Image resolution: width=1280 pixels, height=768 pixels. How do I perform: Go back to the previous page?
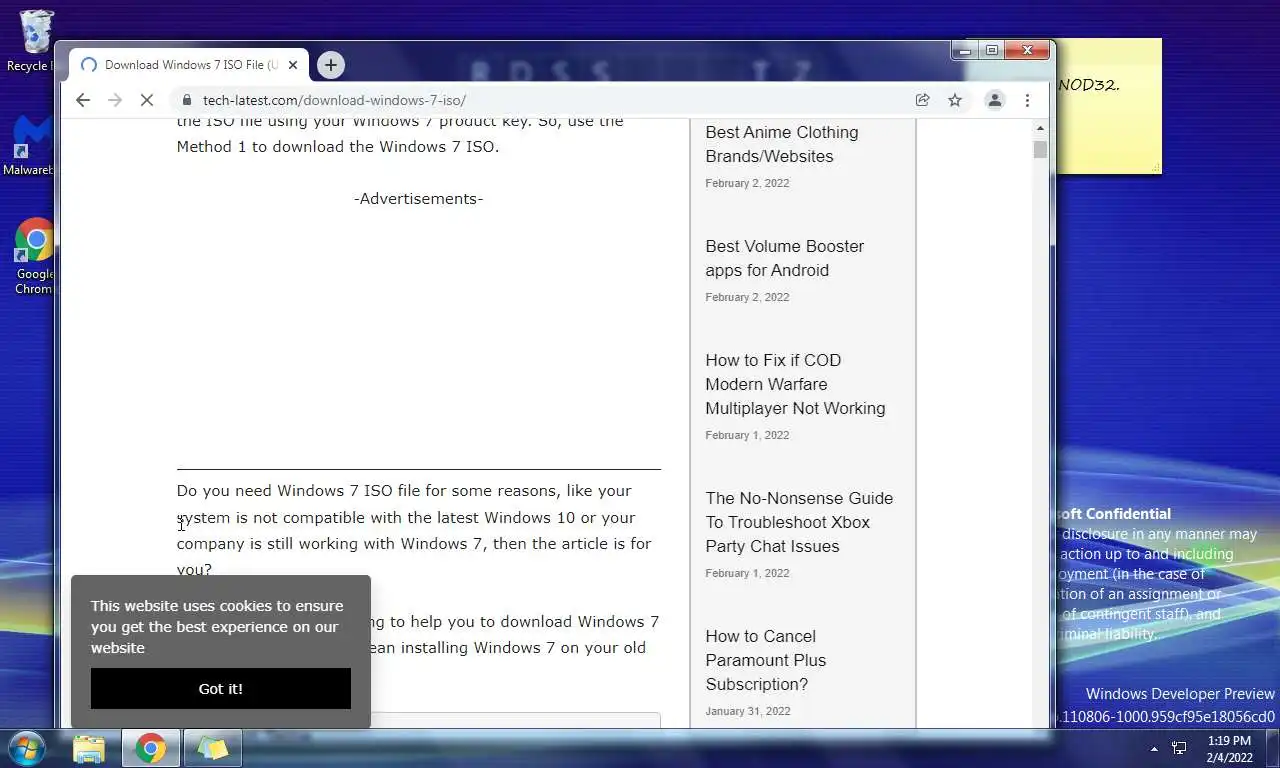pyautogui.click(x=83, y=100)
